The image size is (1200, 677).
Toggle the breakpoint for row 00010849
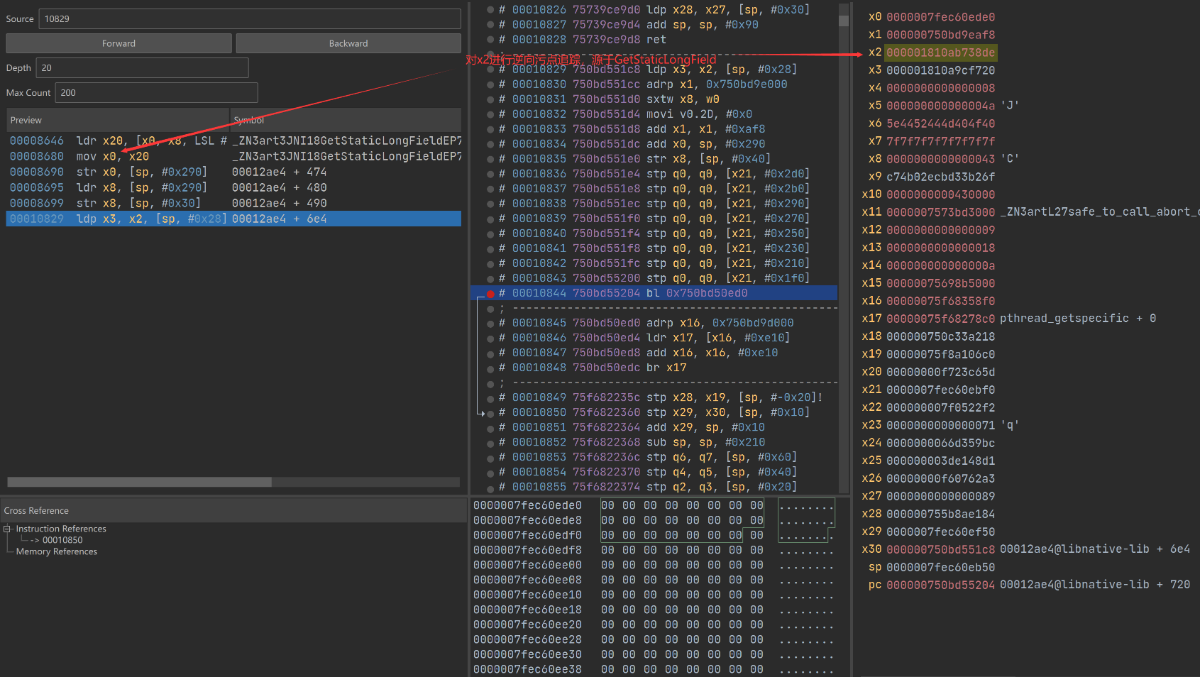tap(490, 397)
